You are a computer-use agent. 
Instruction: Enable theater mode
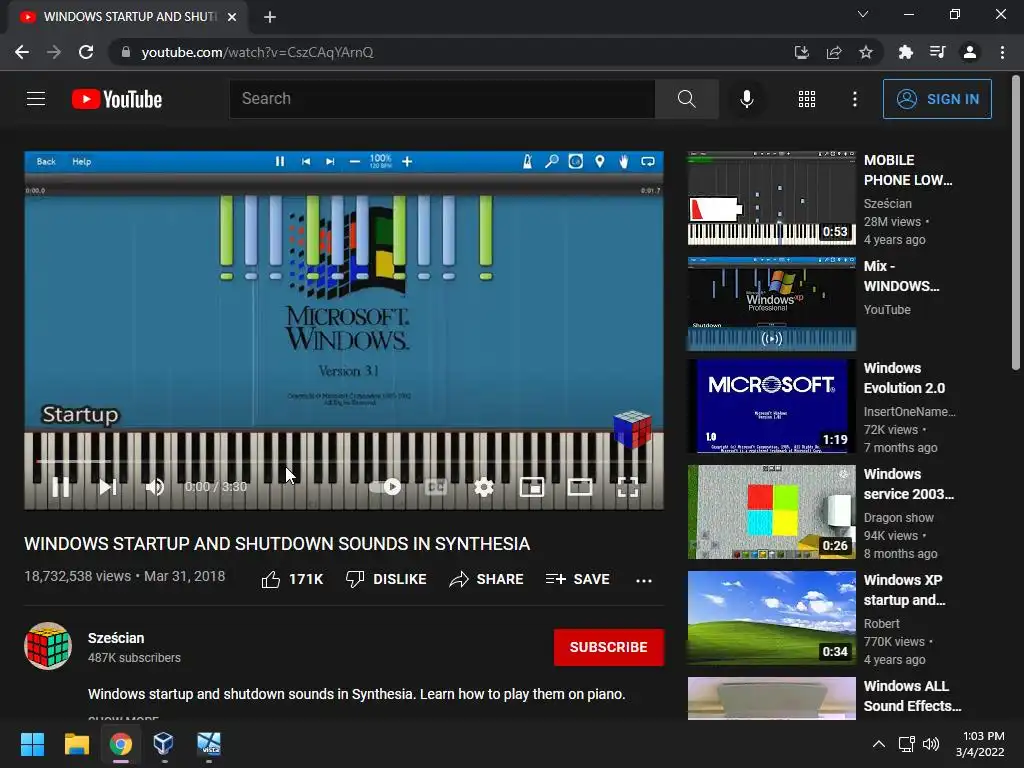[580, 487]
